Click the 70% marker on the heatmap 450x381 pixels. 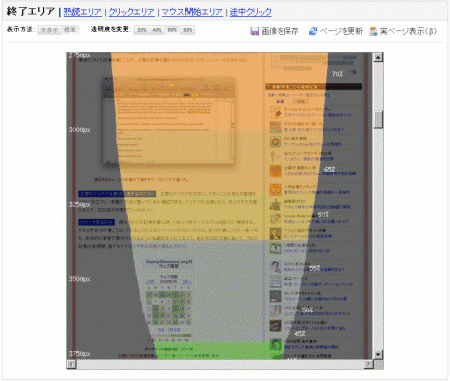(x=337, y=74)
